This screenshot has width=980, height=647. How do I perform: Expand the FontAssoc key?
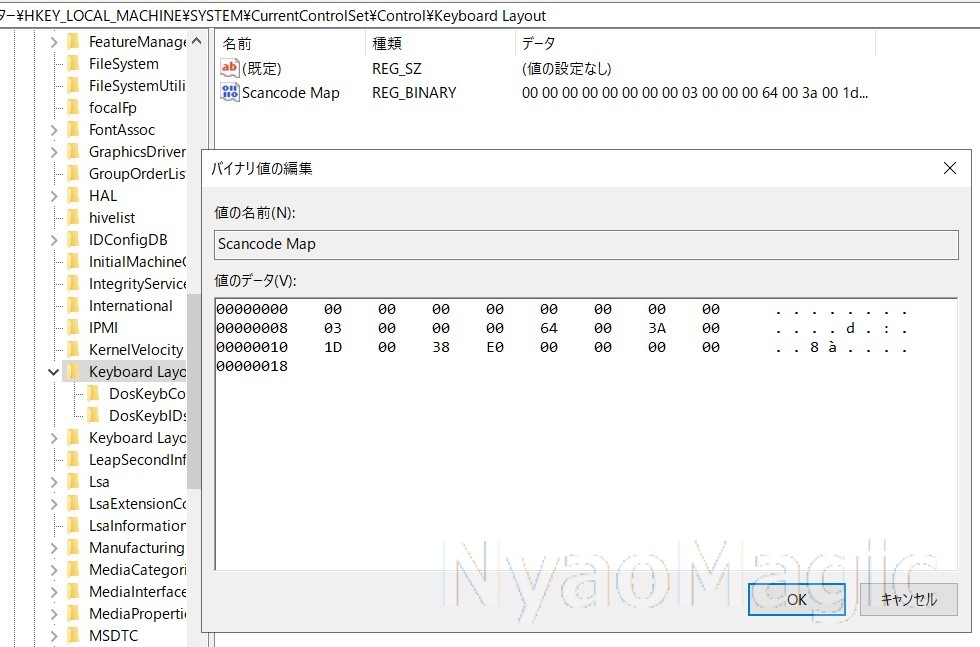pyautogui.click(x=54, y=130)
